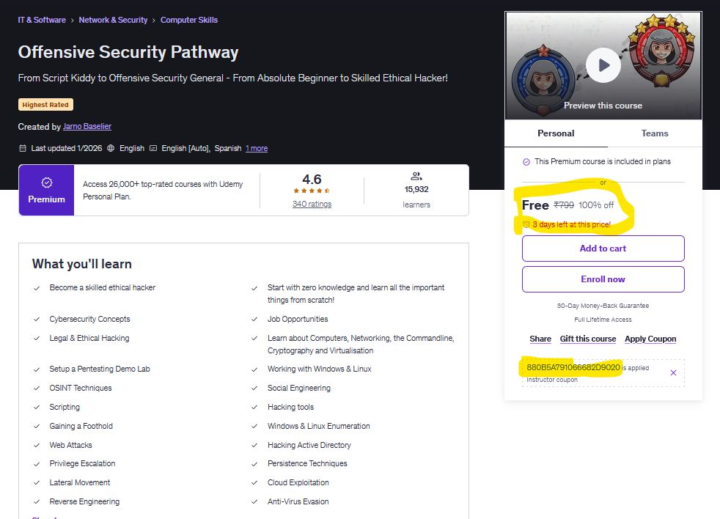Click the 'OSINT Techniques' item
The width and height of the screenshot is (720, 519).
tap(80, 388)
